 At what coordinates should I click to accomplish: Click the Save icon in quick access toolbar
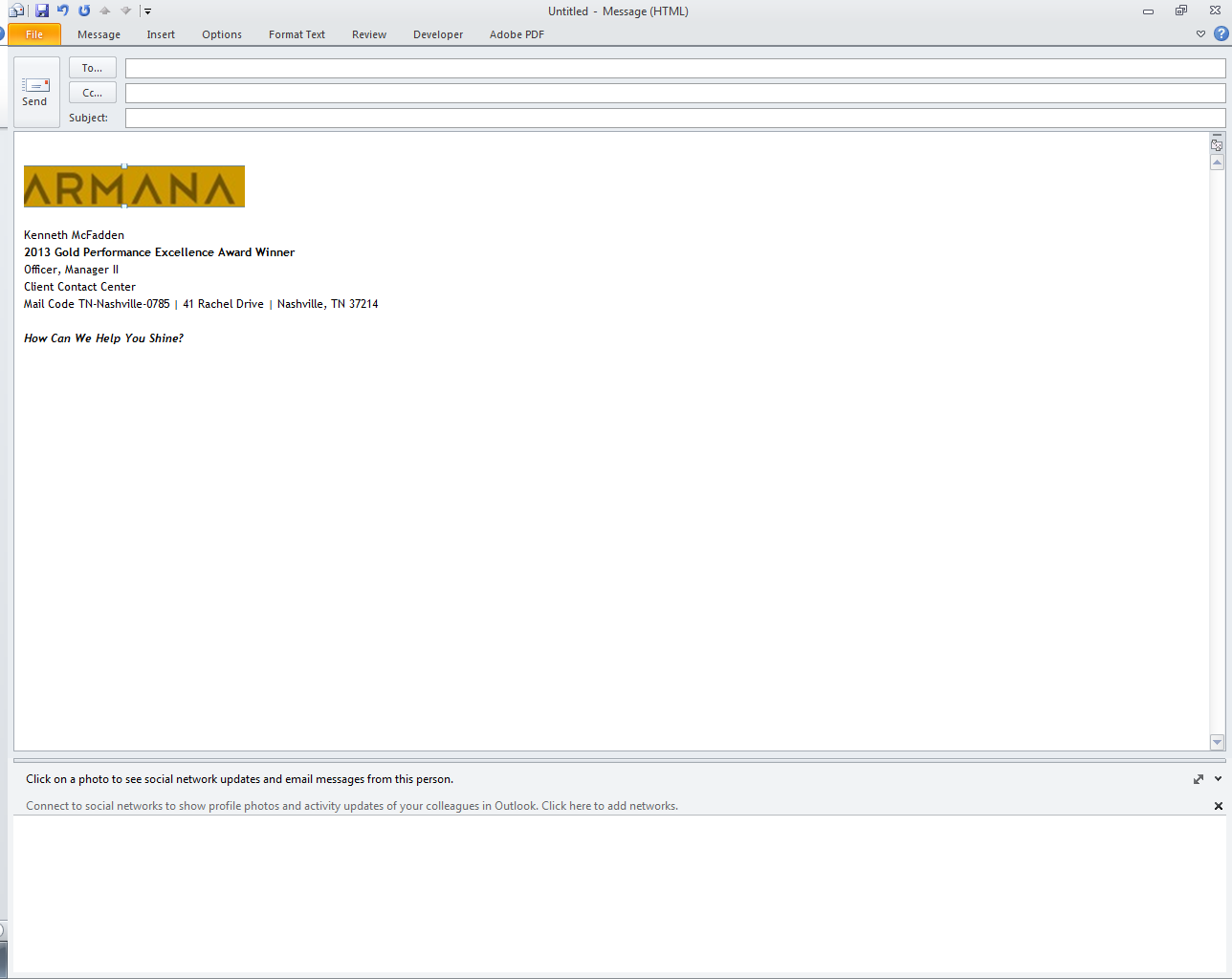click(42, 11)
